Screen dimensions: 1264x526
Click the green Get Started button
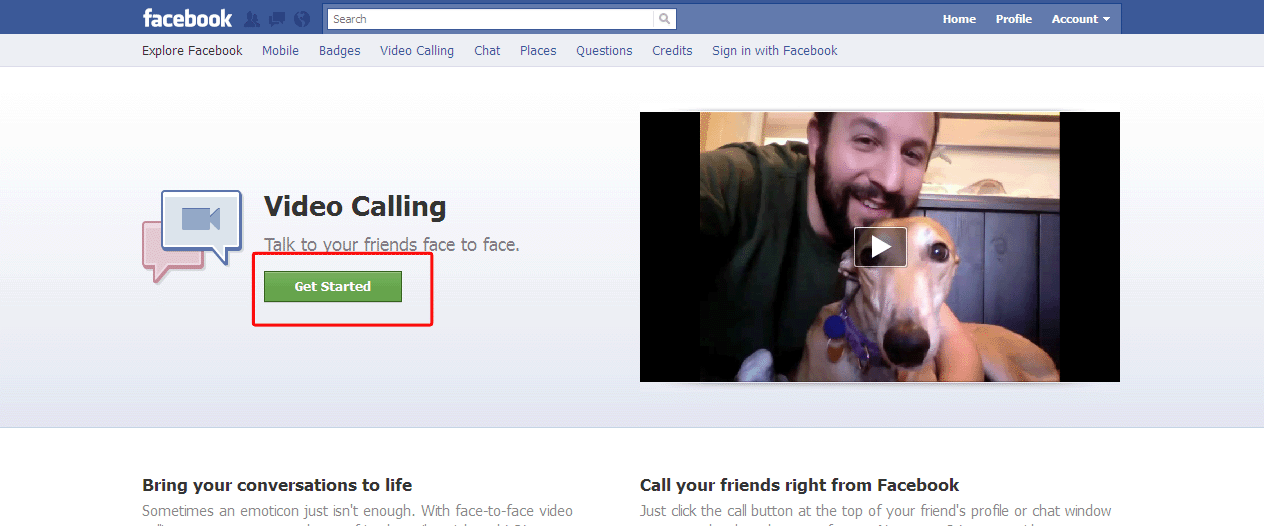coord(333,286)
